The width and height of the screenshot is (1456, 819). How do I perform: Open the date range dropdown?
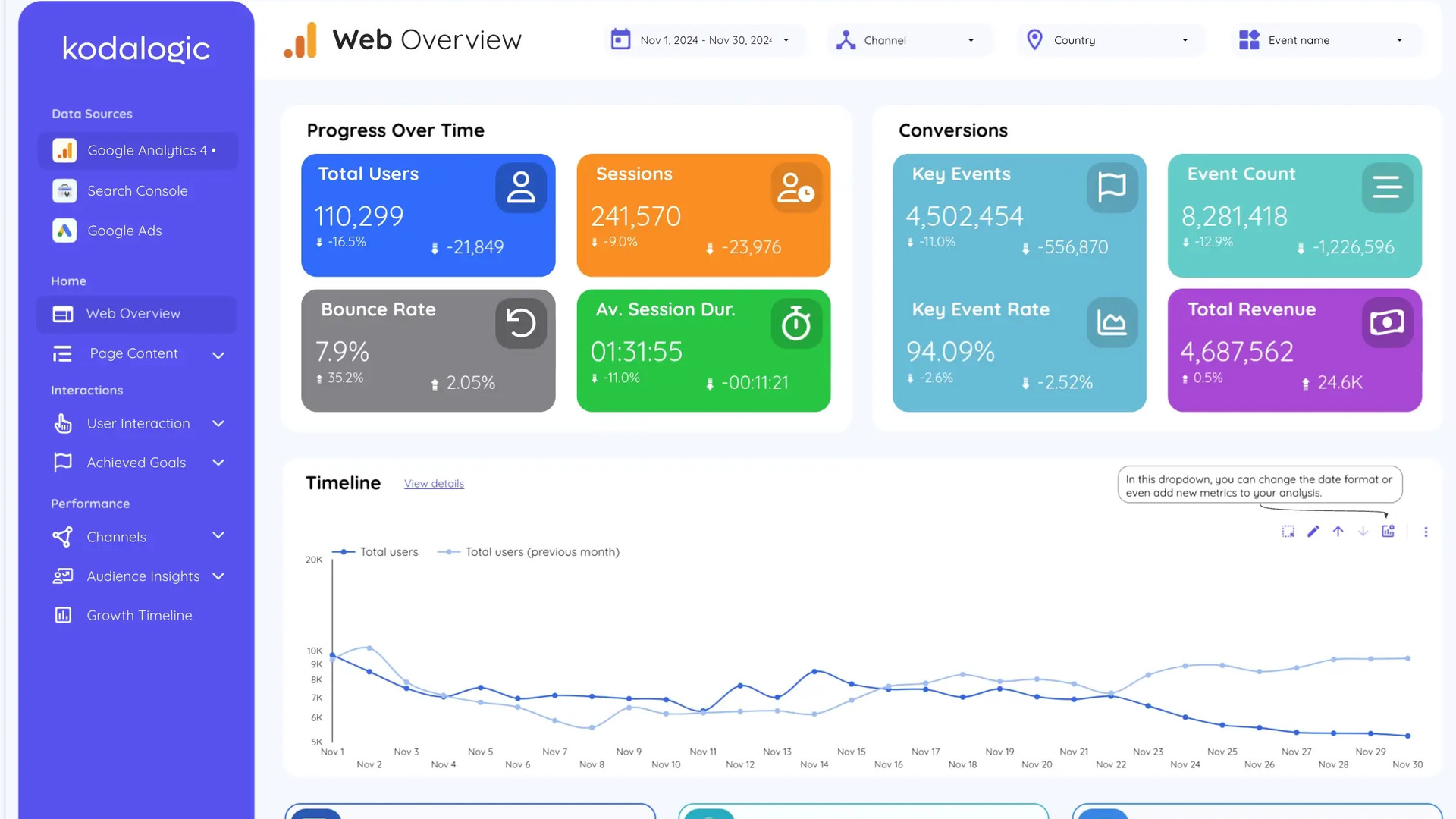(704, 40)
